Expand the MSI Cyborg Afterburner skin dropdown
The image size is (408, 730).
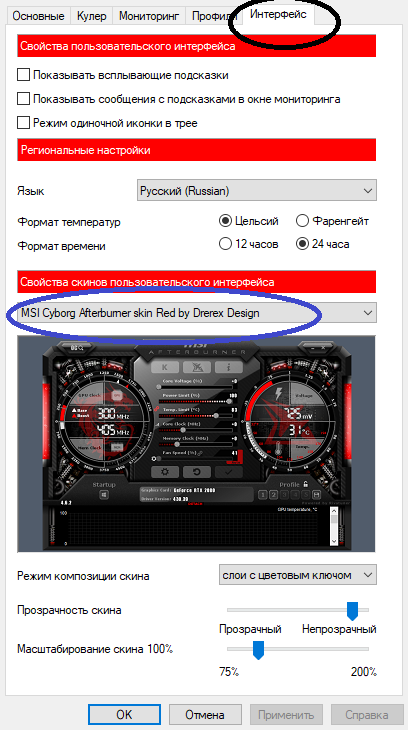[197, 313]
